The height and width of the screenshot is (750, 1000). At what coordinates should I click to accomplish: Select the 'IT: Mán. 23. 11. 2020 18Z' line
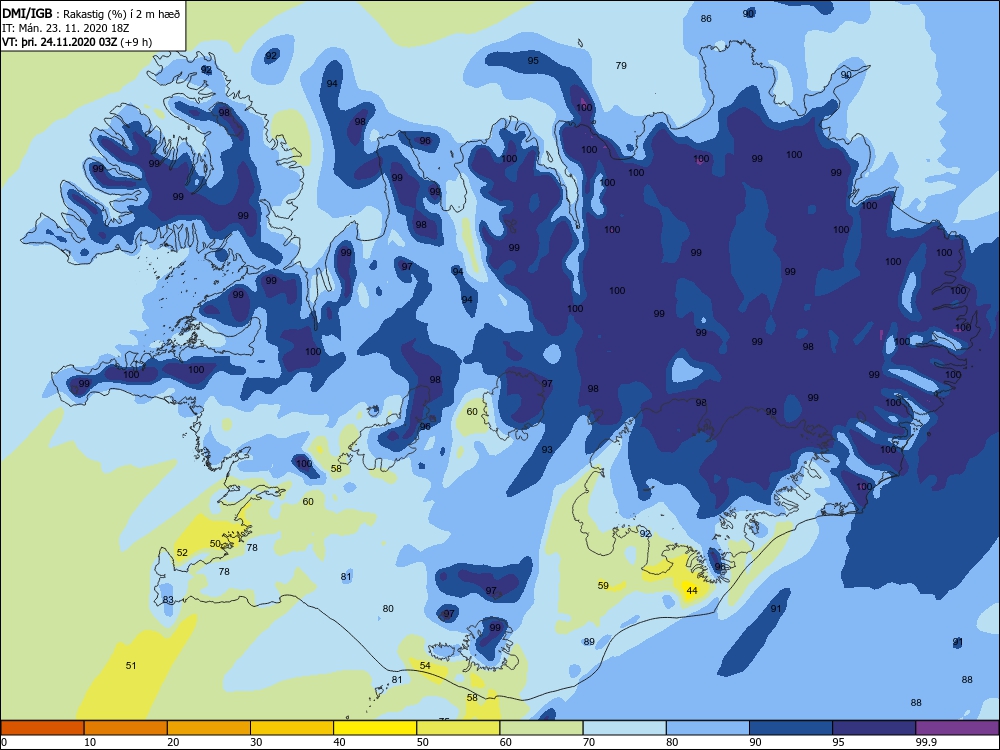pos(66,28)
